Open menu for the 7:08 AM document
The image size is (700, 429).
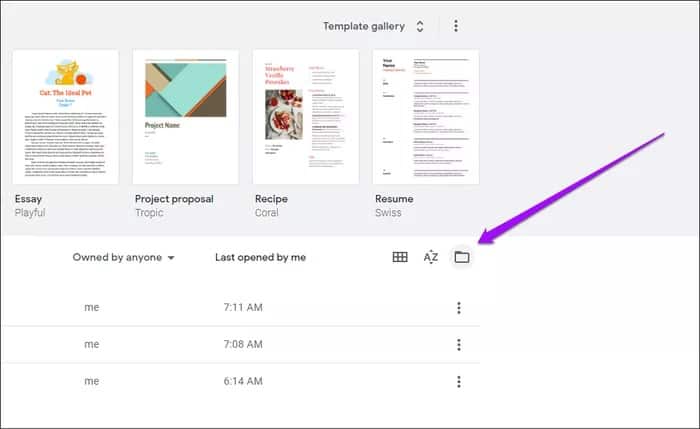tap(458, 345)
